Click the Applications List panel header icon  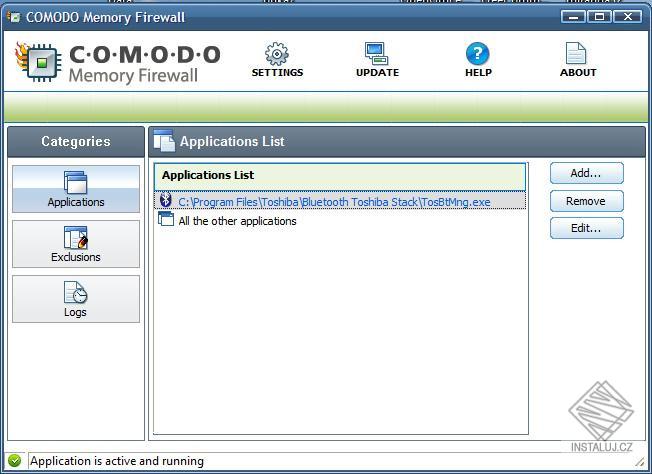pos(164,141)
